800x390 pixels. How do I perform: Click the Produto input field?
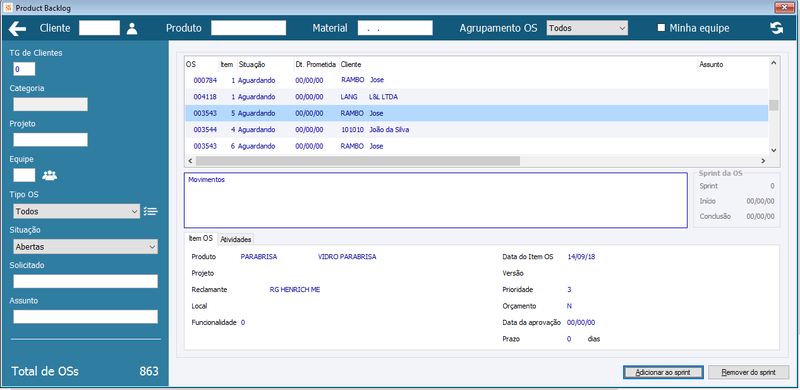(x=248, y=28)
